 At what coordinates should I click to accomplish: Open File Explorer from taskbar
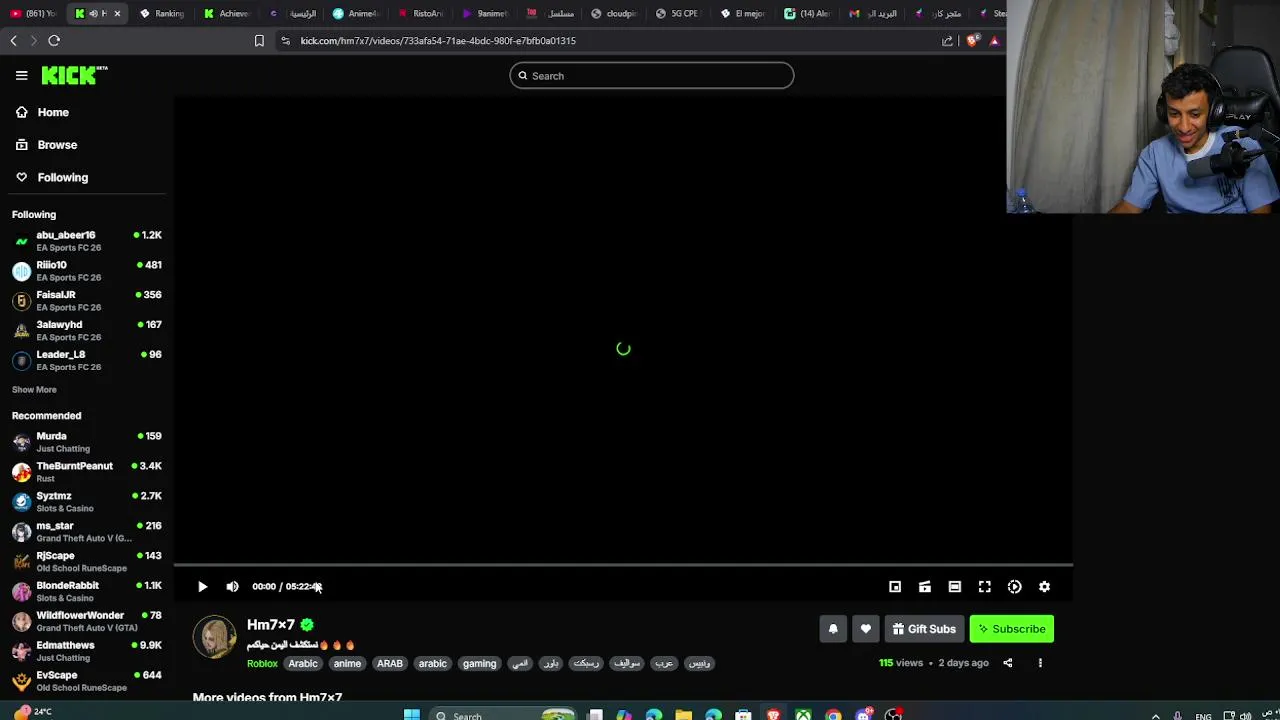683,715
